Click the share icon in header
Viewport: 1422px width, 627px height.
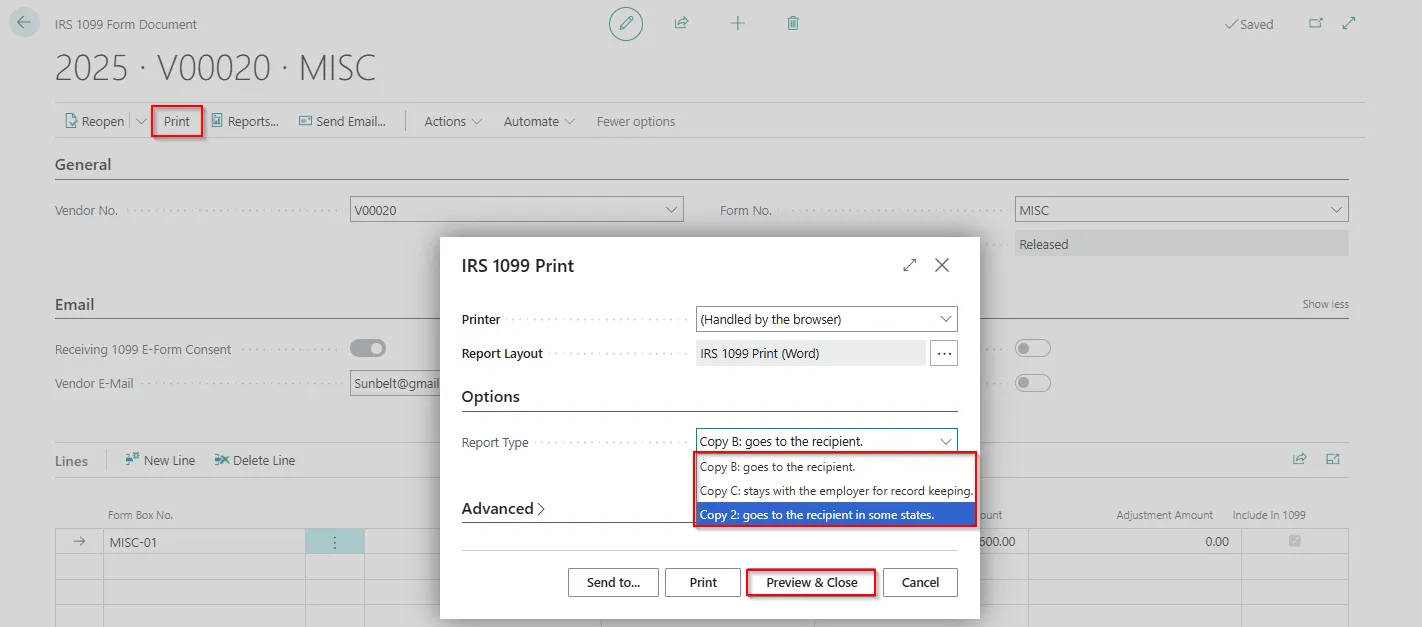click(x=682, y=23)
